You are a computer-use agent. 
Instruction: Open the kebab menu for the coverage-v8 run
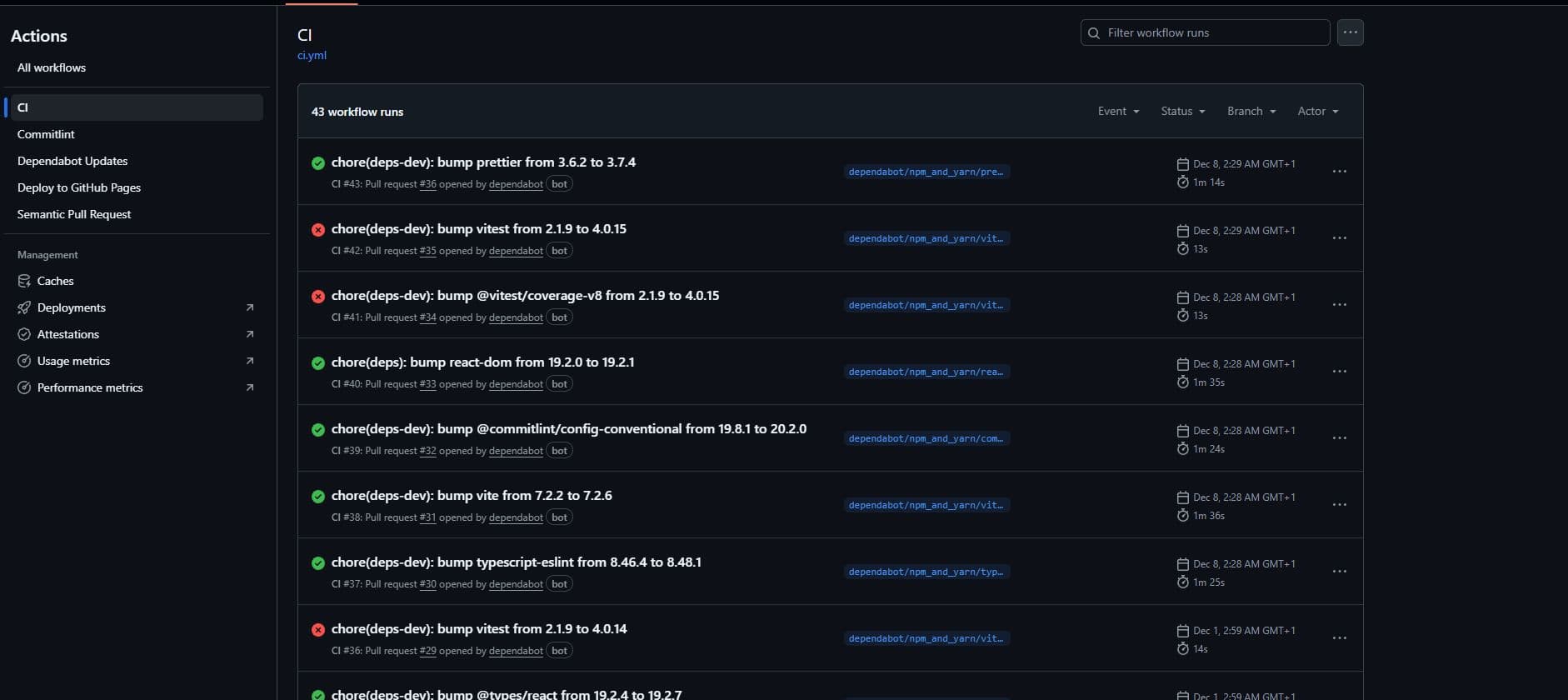coord(1339,305)
